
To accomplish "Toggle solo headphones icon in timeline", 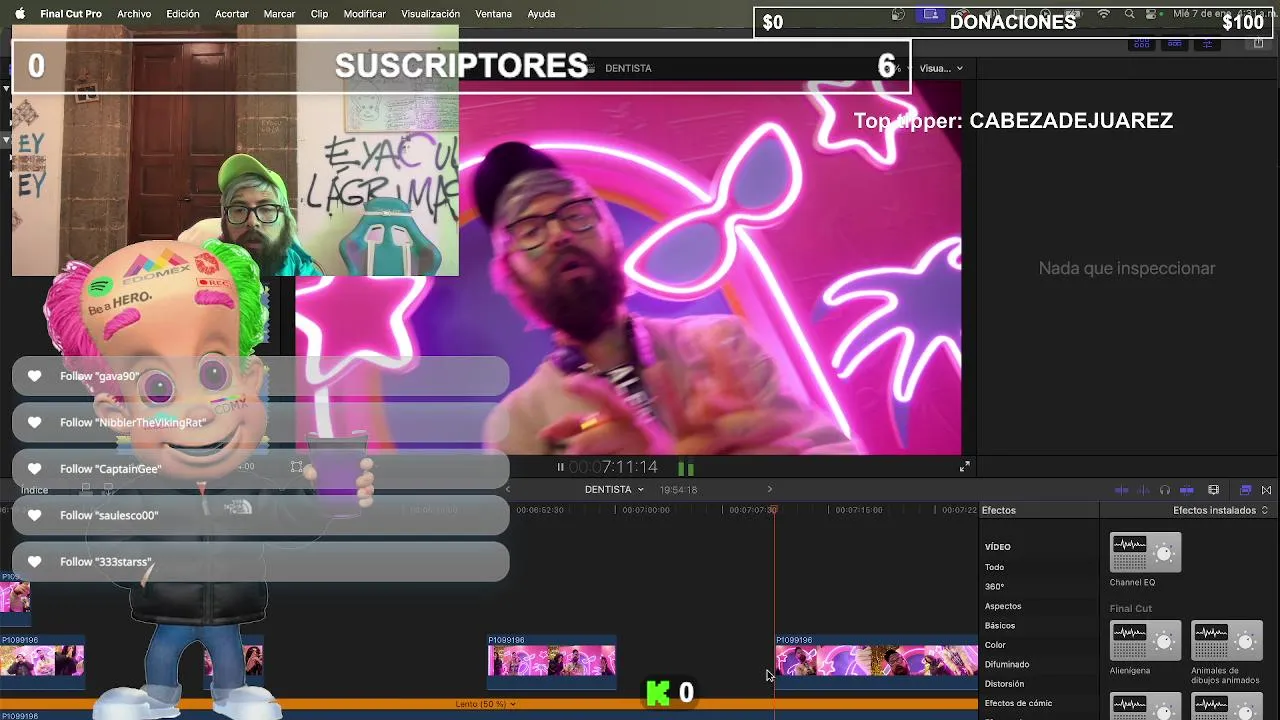I will tap(1165, 490).
